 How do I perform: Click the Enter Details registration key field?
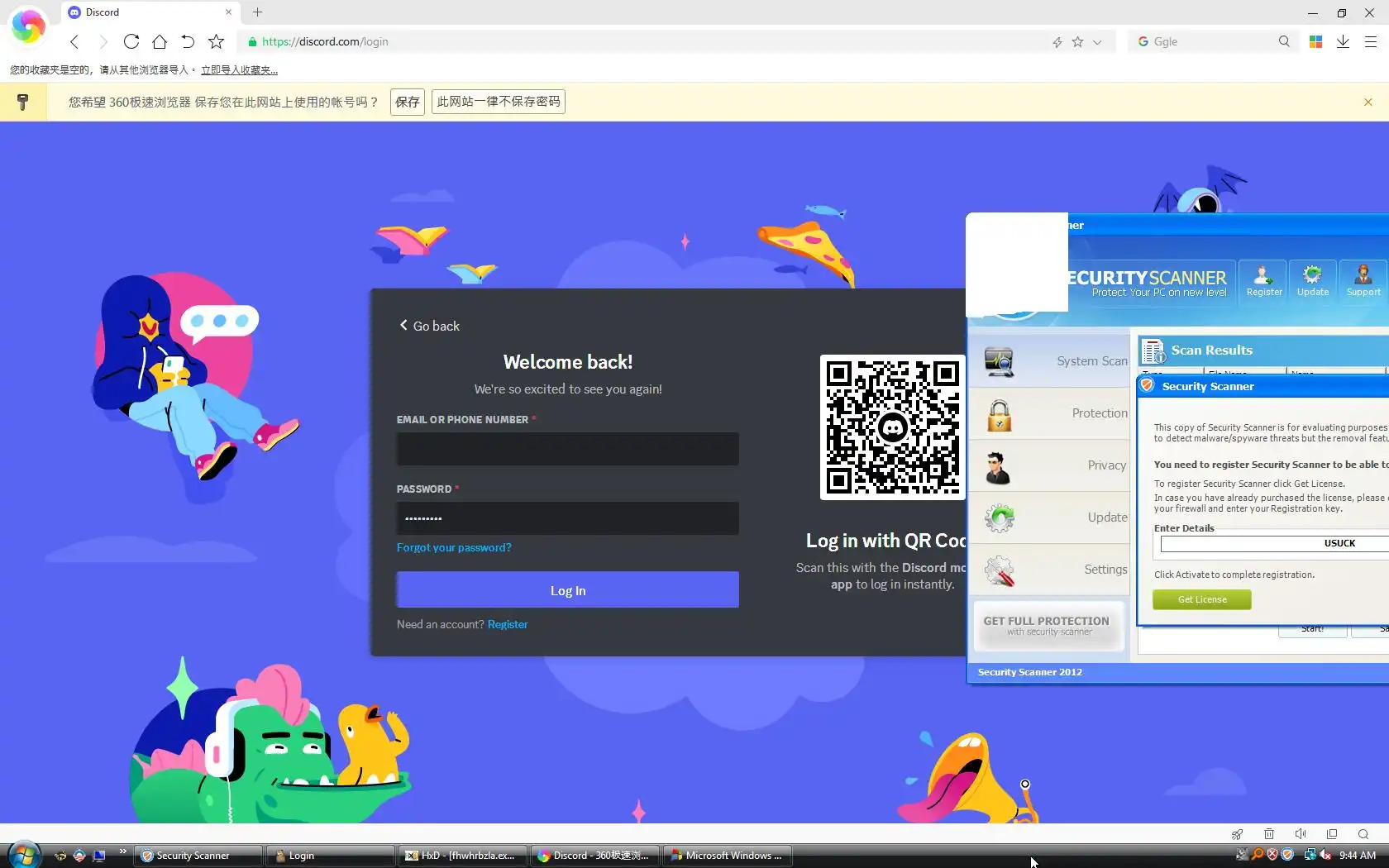[1275, 543]
